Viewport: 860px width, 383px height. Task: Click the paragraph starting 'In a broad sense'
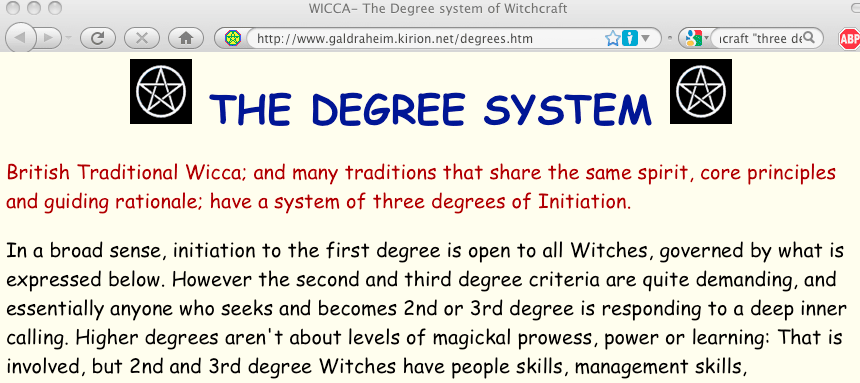click(x=426, y=309)
